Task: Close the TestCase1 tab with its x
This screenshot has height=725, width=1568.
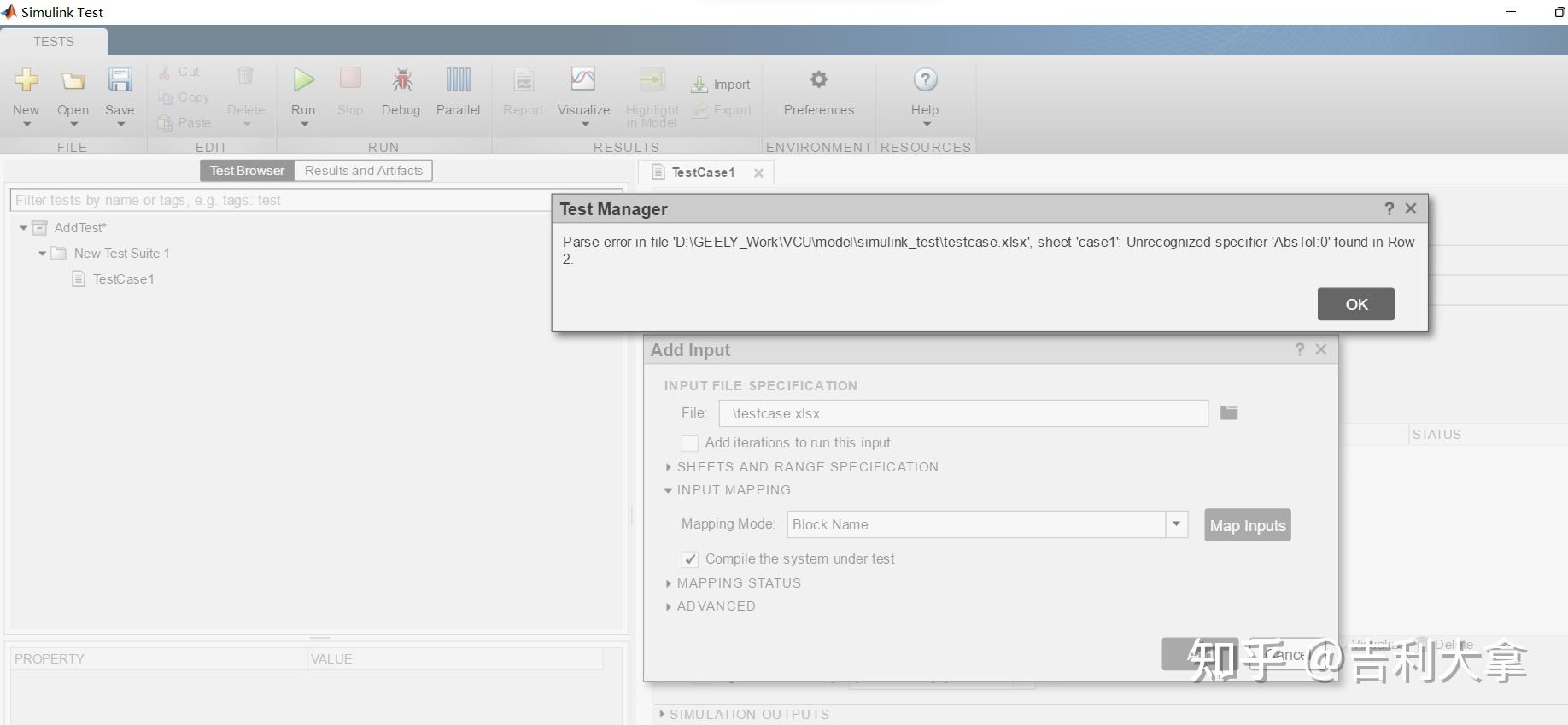Action: (x=758, y=172)
